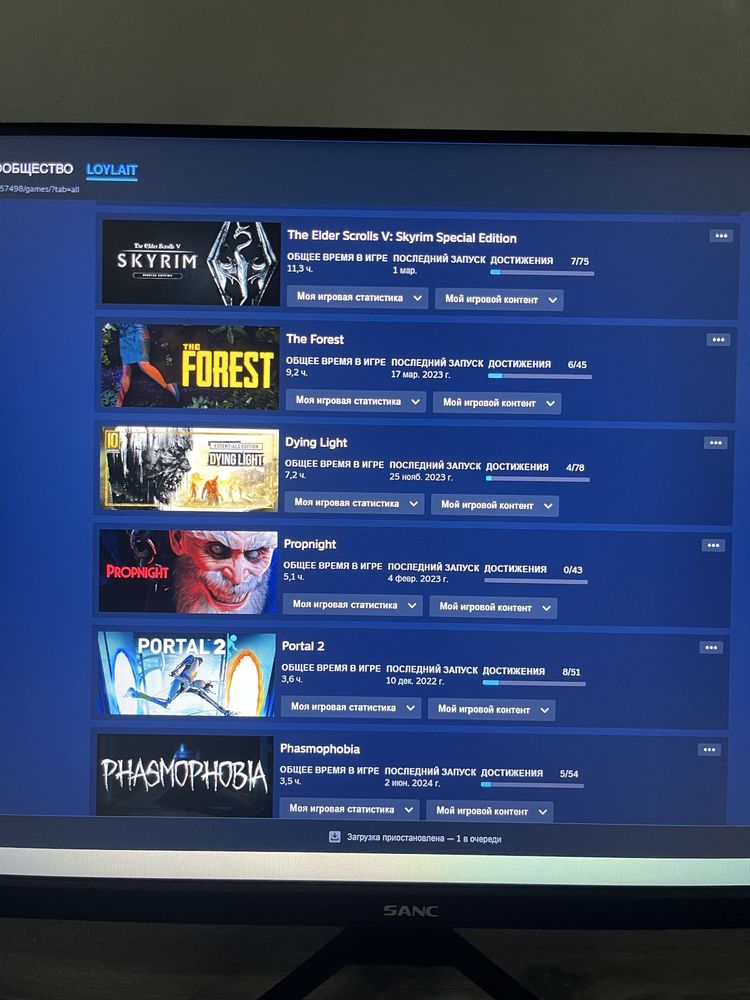Viewport: 750px width, 1000px height.
Task: Click Portal 2 playtime '3,6 ч.'
Action: (x=292, y=679)
